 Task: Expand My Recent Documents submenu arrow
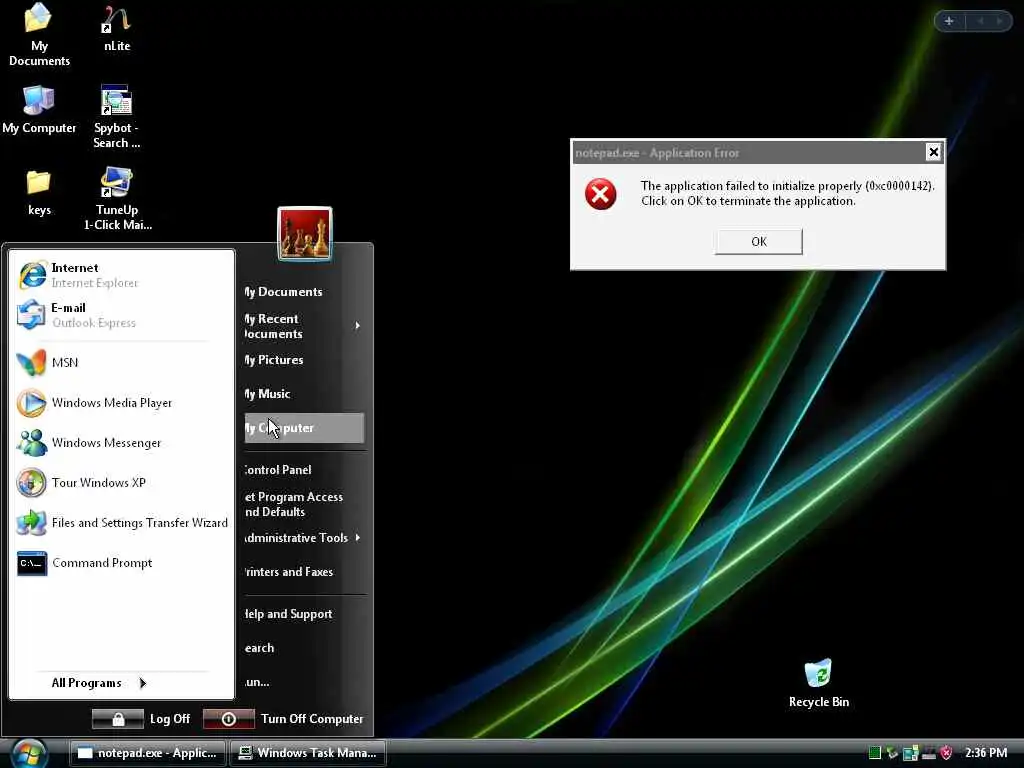(357, 325)
